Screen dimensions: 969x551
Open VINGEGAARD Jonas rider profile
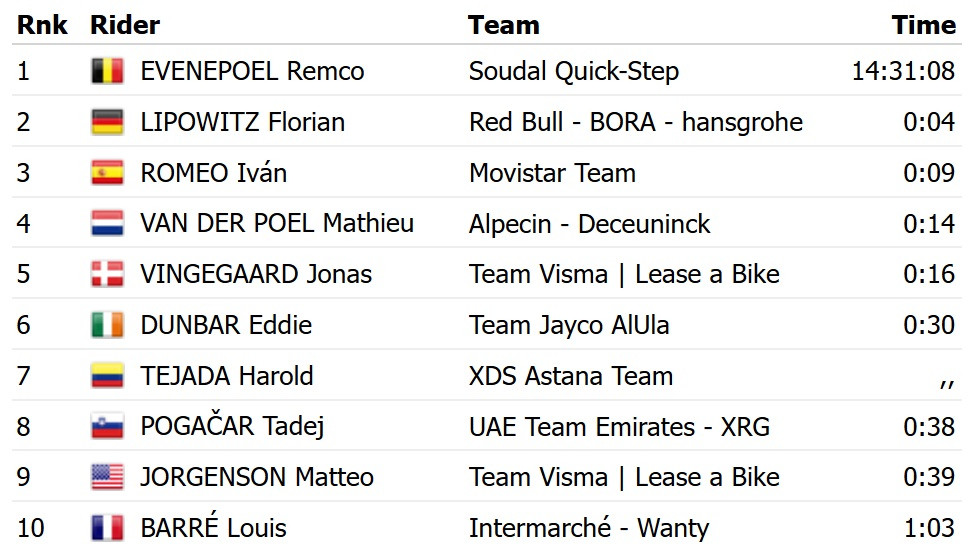[x=256, y=274]
